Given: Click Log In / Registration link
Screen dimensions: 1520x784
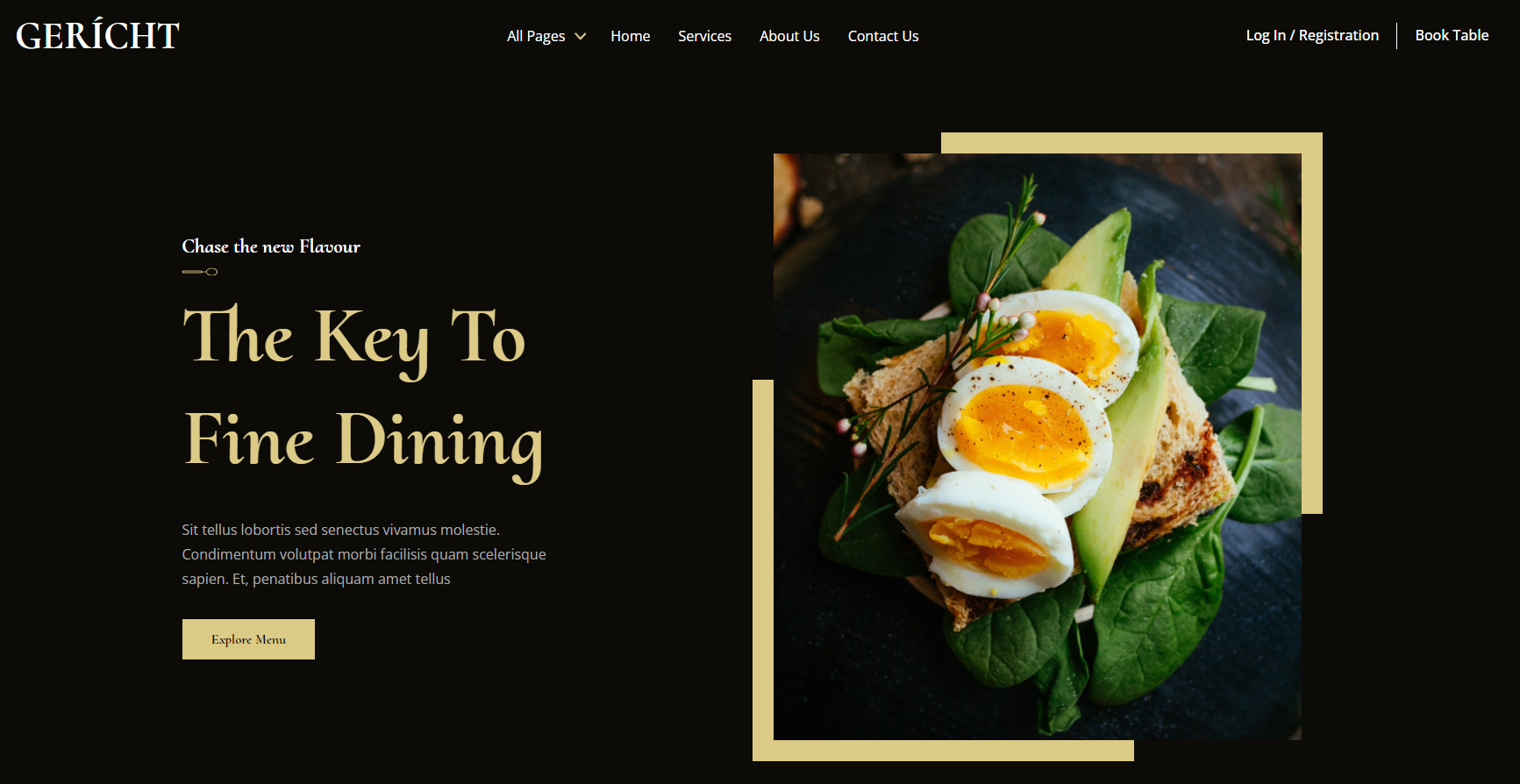Looking at the screenshot, I should click(x=1312, y=35).
